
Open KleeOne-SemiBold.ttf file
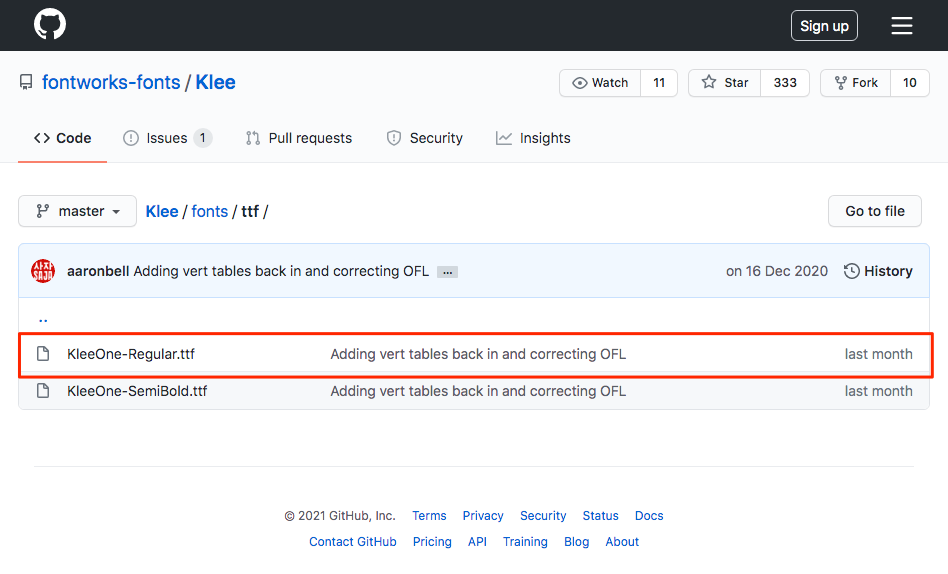tap(137, 391)
